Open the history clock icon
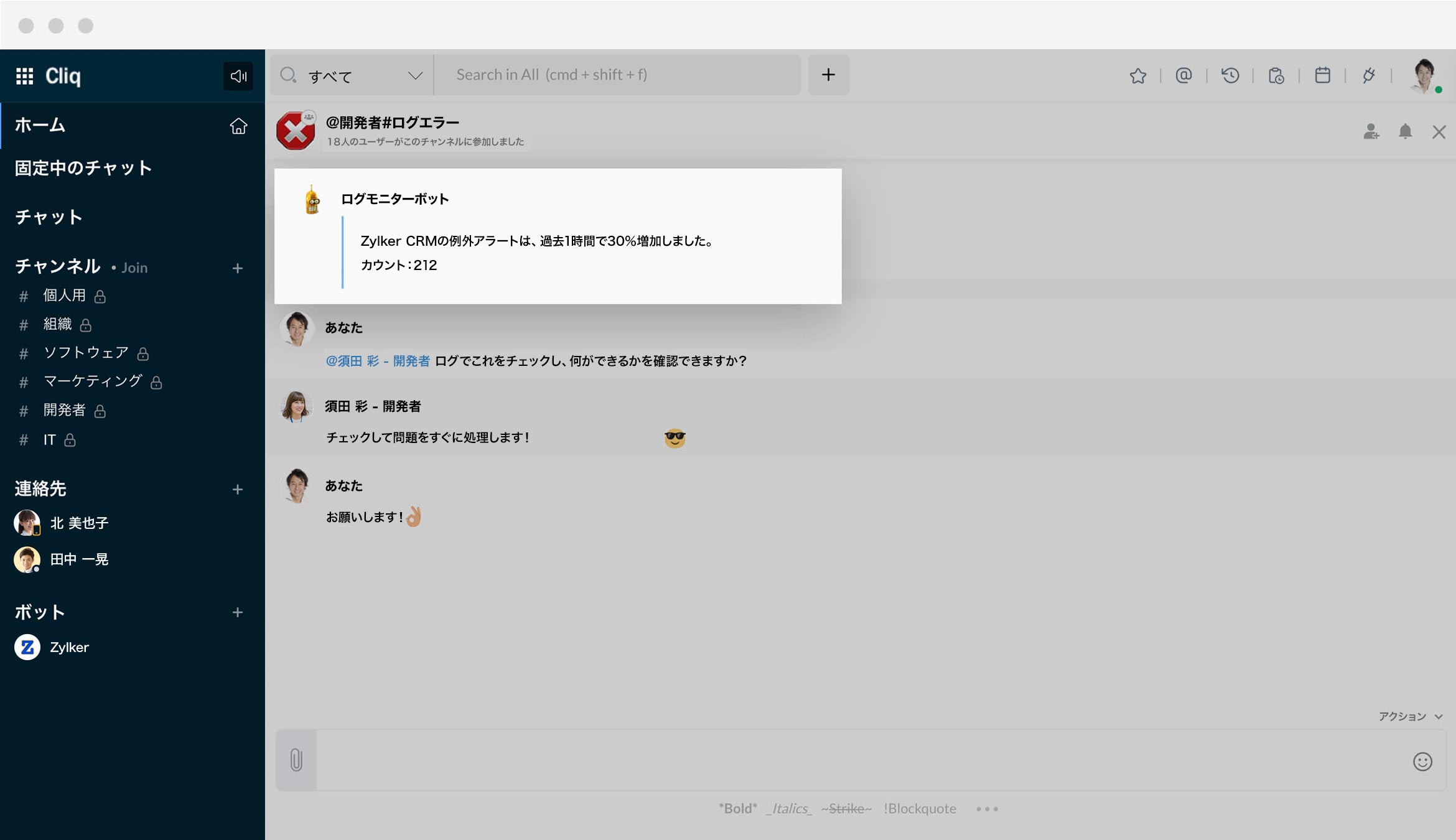The height and width of the screenshot is (840, 1456). click(1230, 76)
